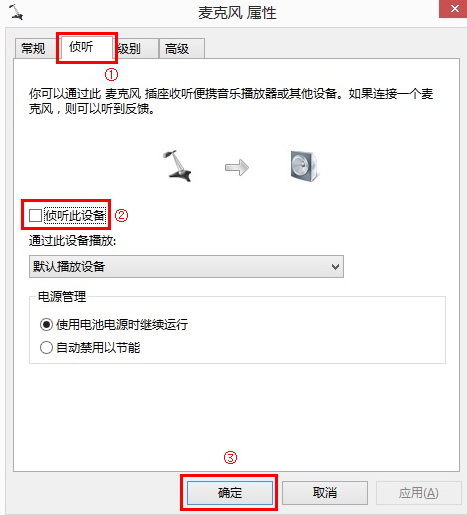Select 使用电池电源时继续运行 radio option
The image size is (467, 515).
(46, 324)
